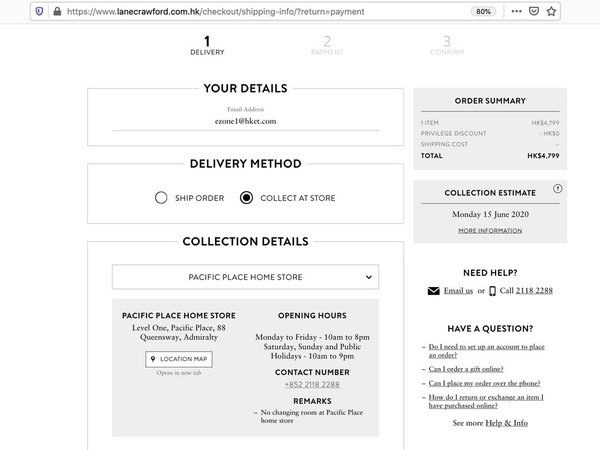Click the phone icon beside Call

[x=492, y=291]
